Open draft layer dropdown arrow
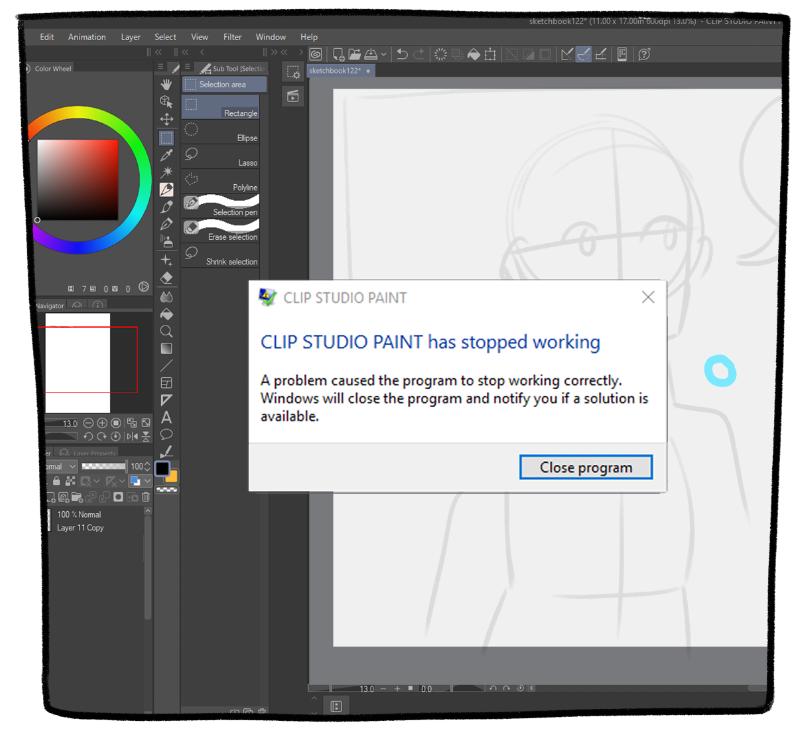Image resolution: width=800 pixels, height=734 pixels. (x=121, y=481)
